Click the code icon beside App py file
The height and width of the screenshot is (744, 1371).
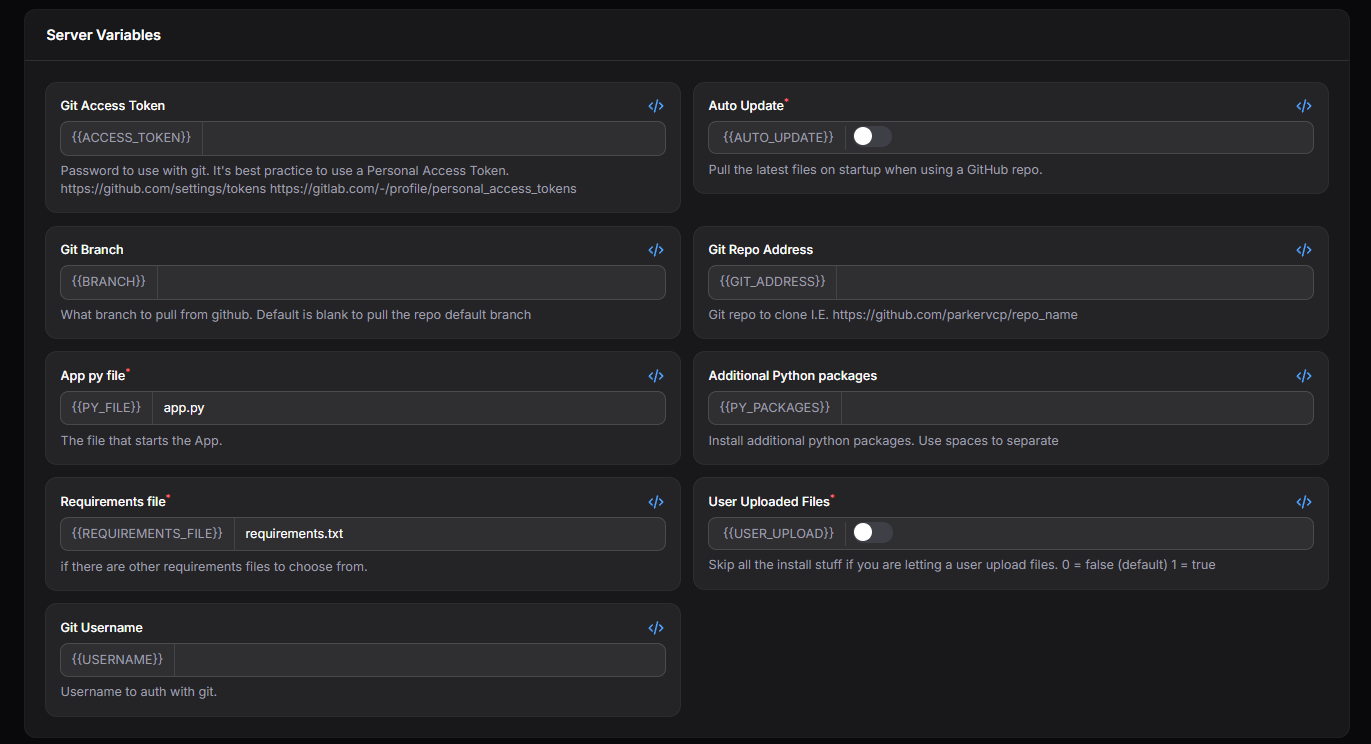[x=656, y=376]
